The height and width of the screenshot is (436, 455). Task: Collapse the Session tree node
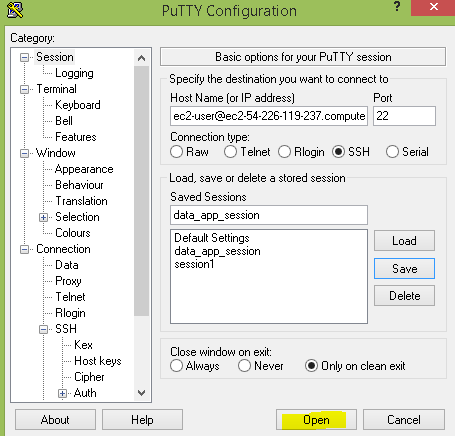pos(24,57)
